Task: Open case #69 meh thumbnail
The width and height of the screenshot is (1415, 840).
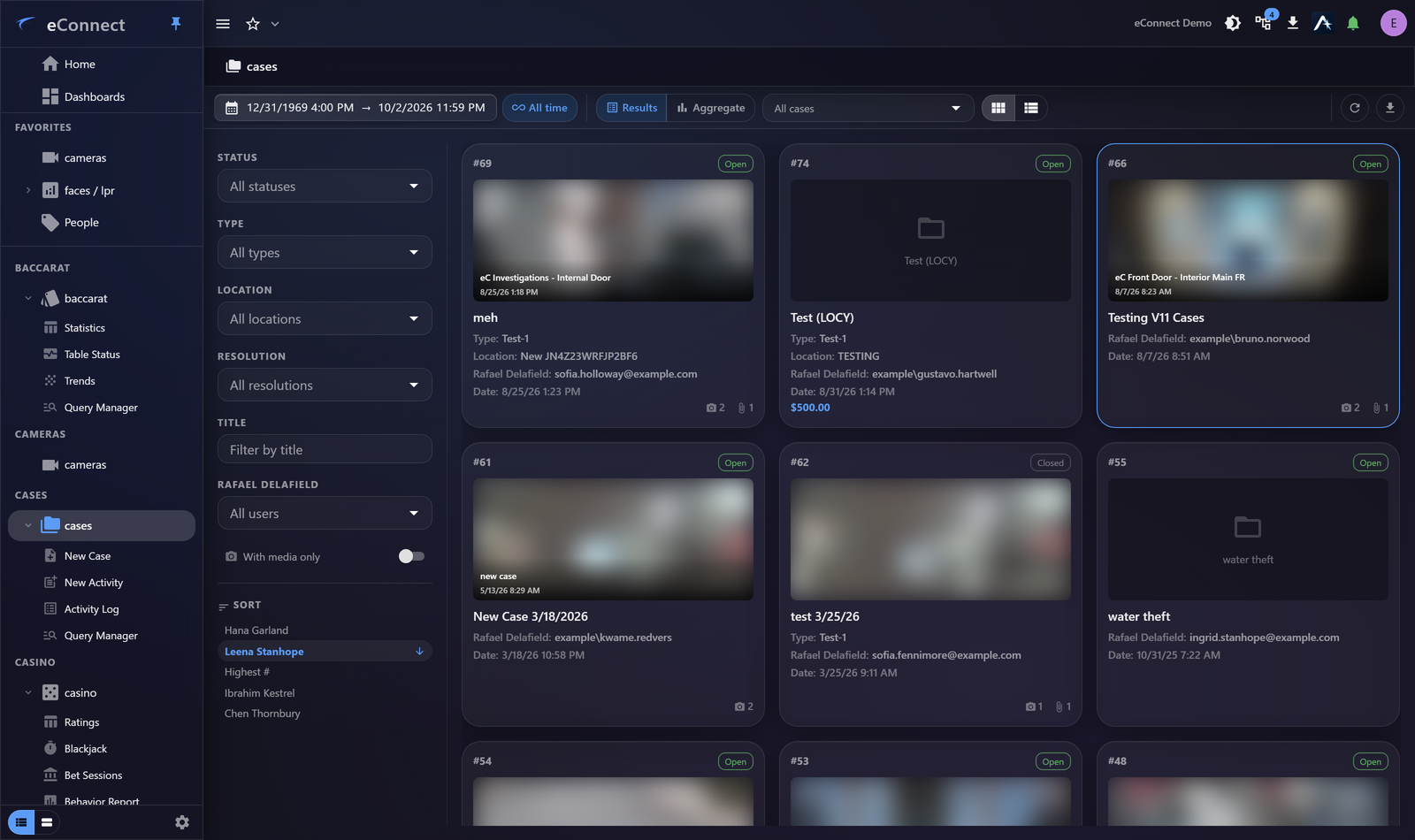Action: pyautogui.click(x=613, y=241)
